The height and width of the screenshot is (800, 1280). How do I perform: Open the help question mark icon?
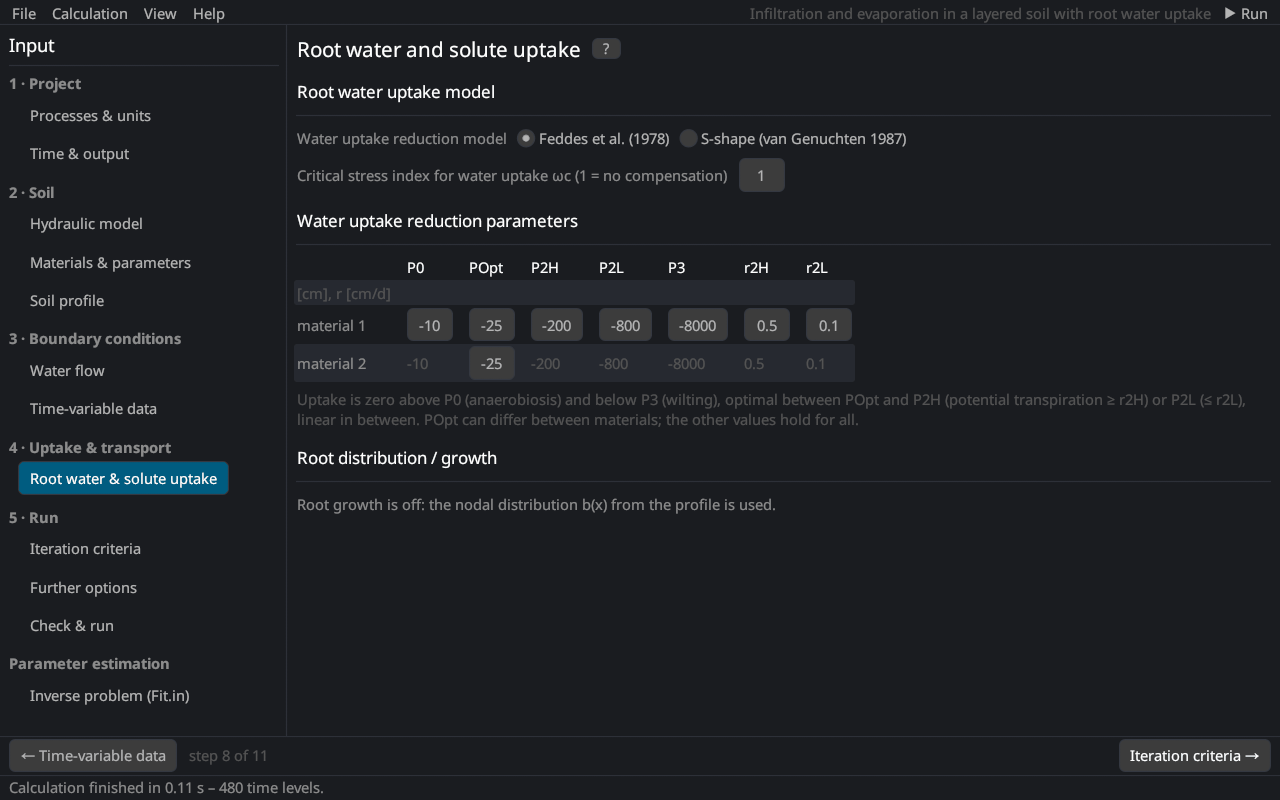[606, 49]
